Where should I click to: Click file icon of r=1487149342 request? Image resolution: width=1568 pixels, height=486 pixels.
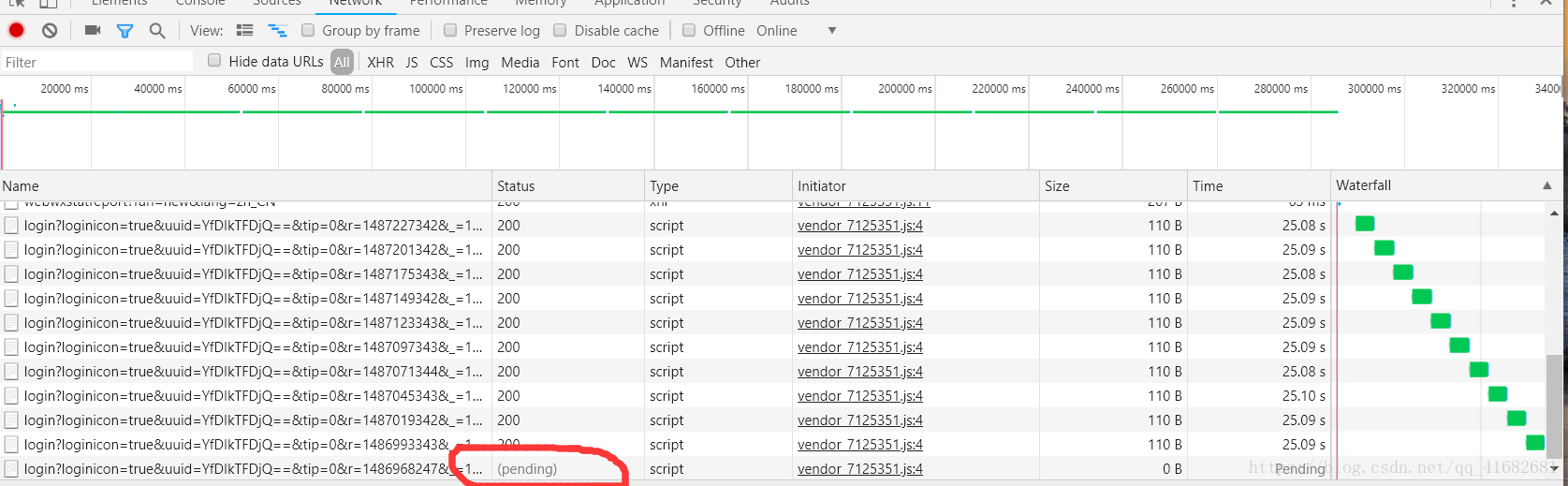[11, 299]
